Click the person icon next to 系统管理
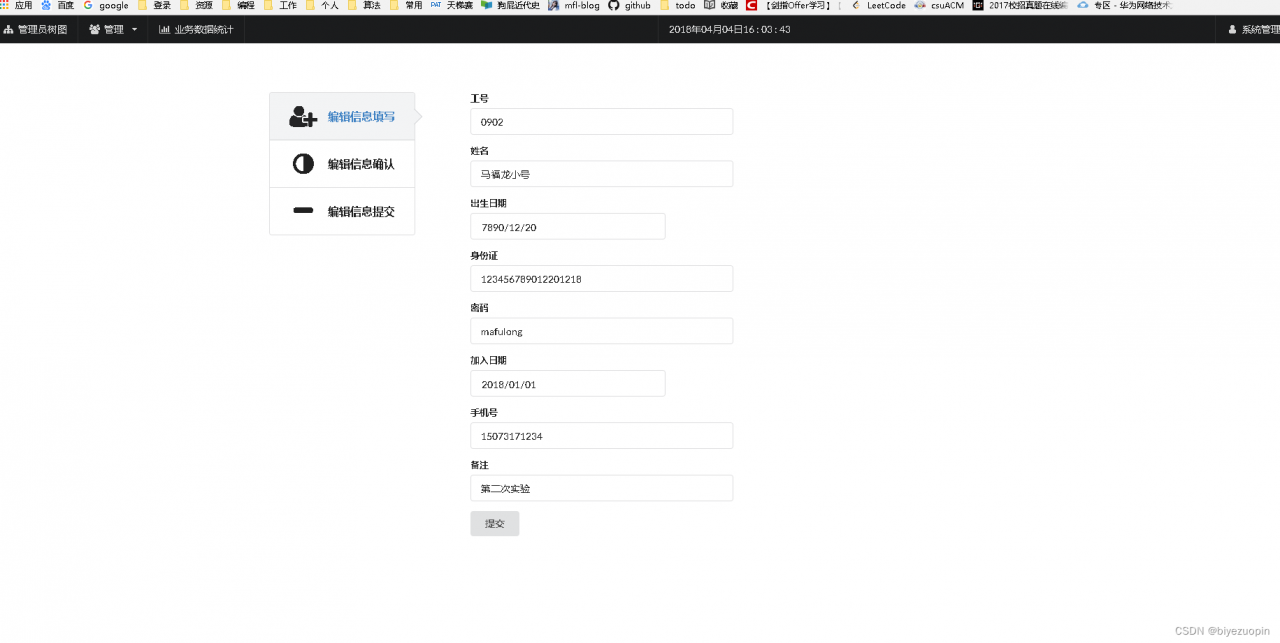Image resolution: width=1280 pixels, height=643 pixels. 1233,29
